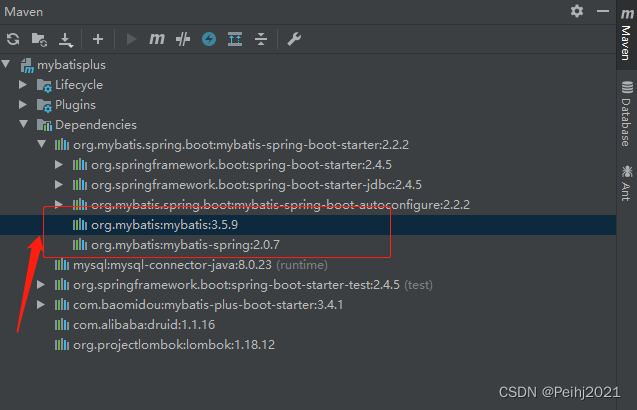Viewport: 637px width, 410px height.
Task: Run selected Maven build icon
Action: 131,39
